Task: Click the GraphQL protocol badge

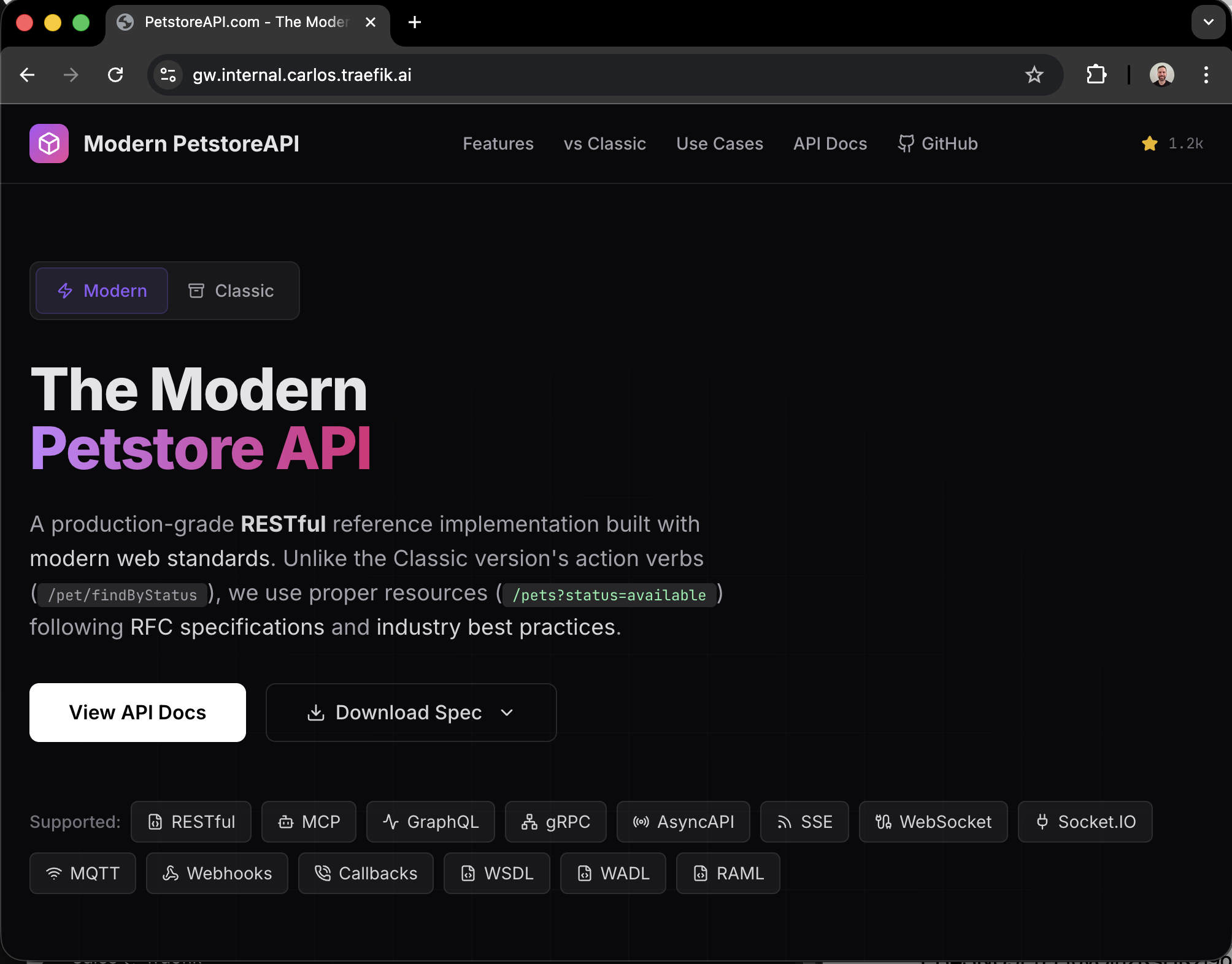Action: (x=431, y=822)
